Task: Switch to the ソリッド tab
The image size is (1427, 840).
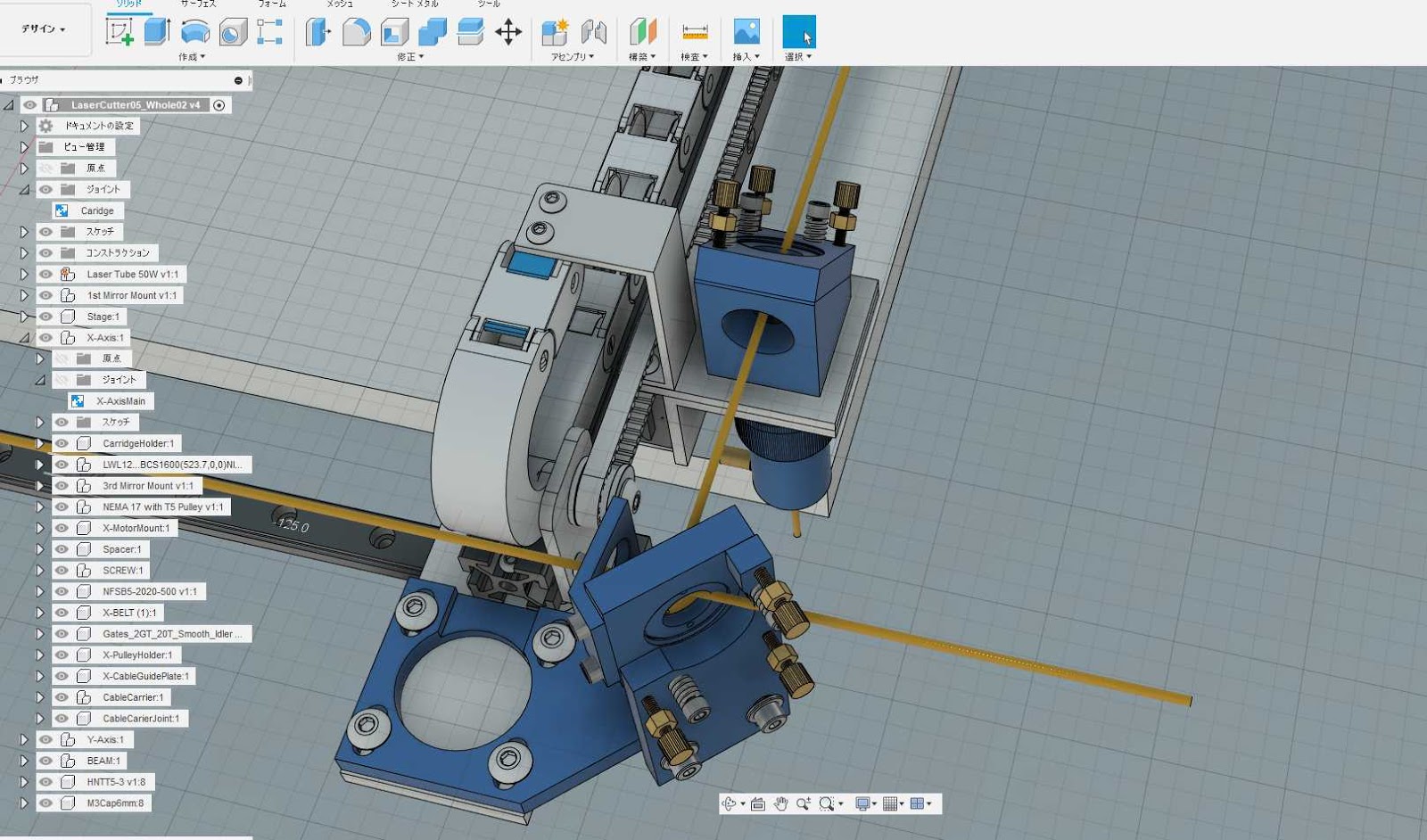Action: [x=129, y=4]
